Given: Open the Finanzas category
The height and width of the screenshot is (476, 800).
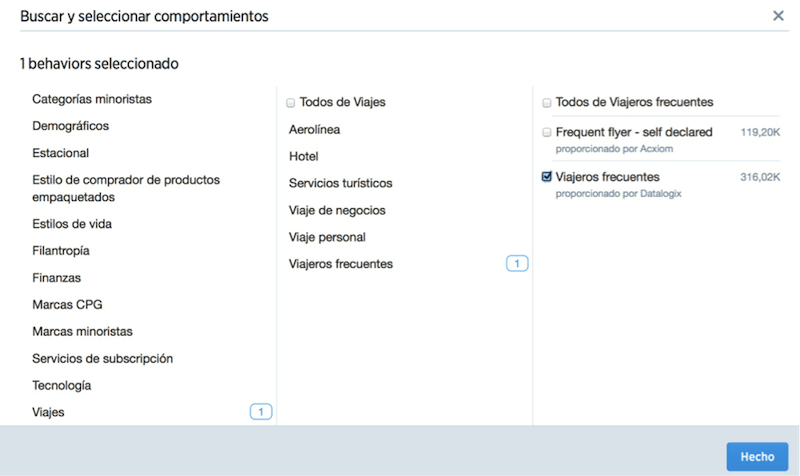Looking at the screenshot, I should coord(56,277).
